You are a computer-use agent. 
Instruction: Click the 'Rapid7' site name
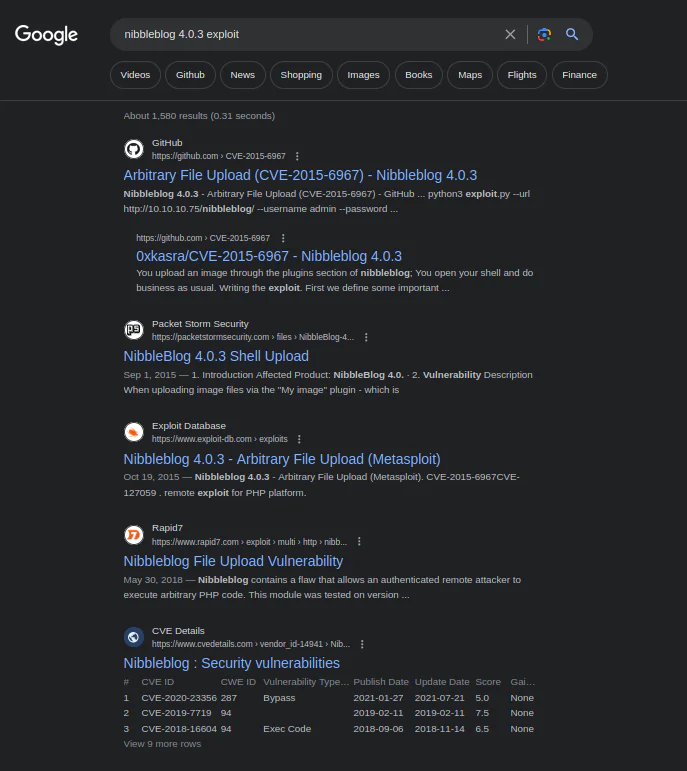pyautogui.click(x=167, y=528)
